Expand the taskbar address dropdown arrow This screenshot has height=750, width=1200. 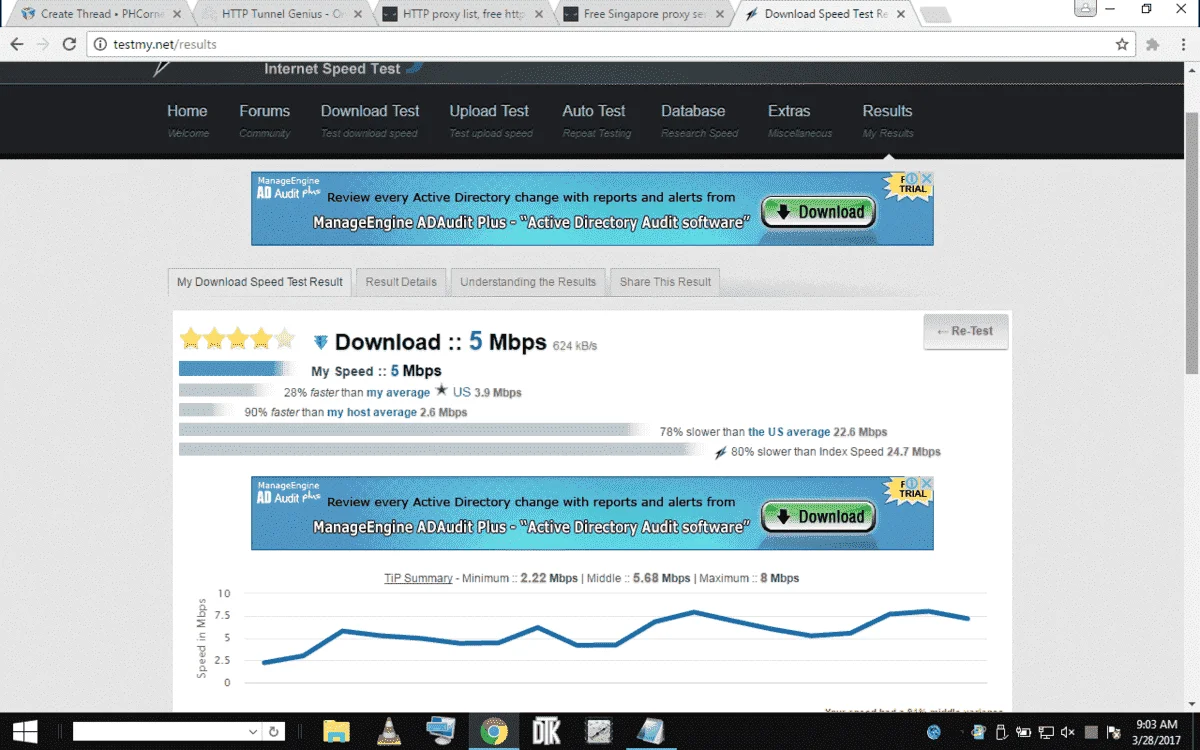pos(253,732)
